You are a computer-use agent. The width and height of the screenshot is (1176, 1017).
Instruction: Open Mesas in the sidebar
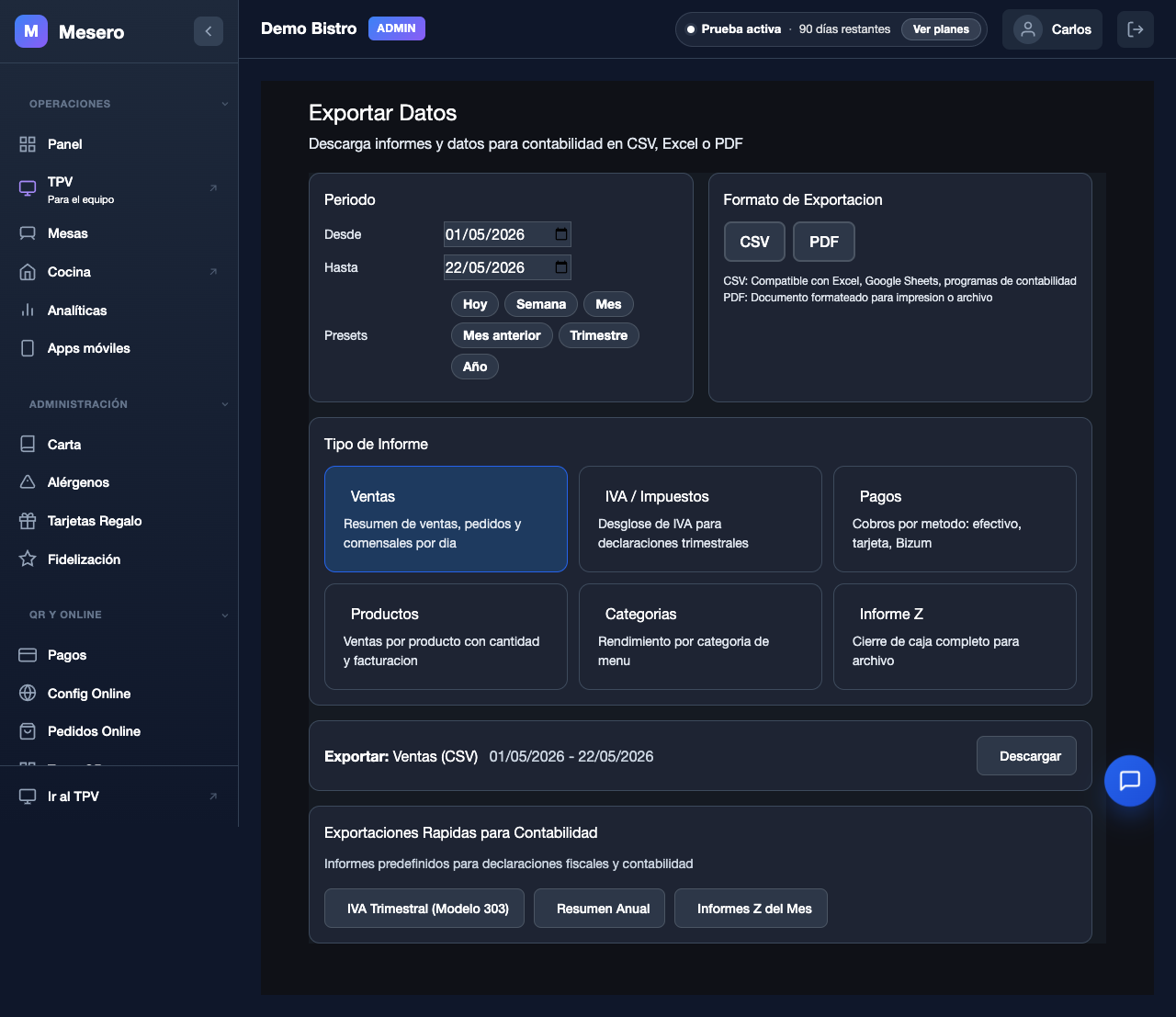point(119,233)
